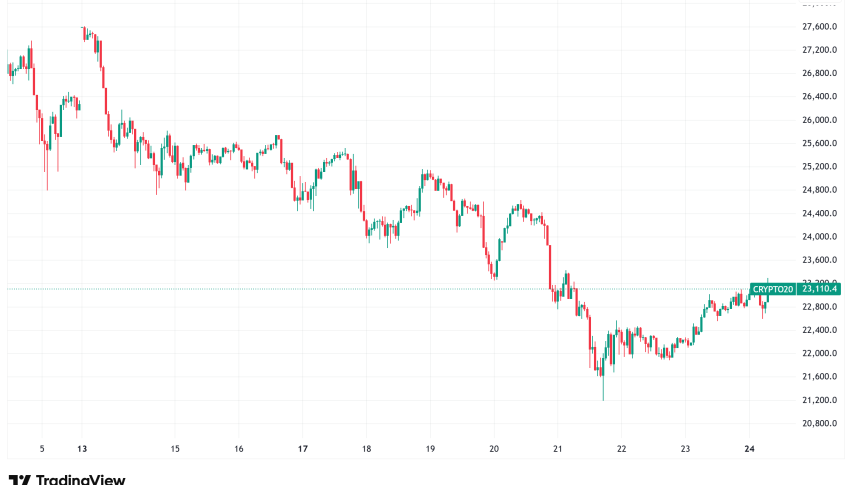Click date 15 on the time axis
The width and height of the screenshot is (852, 485).
(175, 449)
